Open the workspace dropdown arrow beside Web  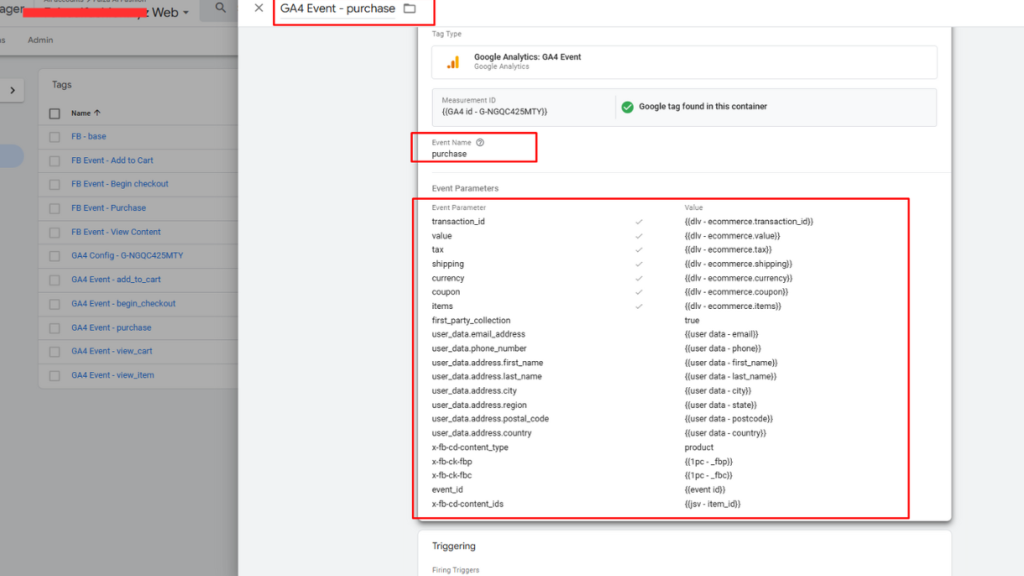[185, 12]
